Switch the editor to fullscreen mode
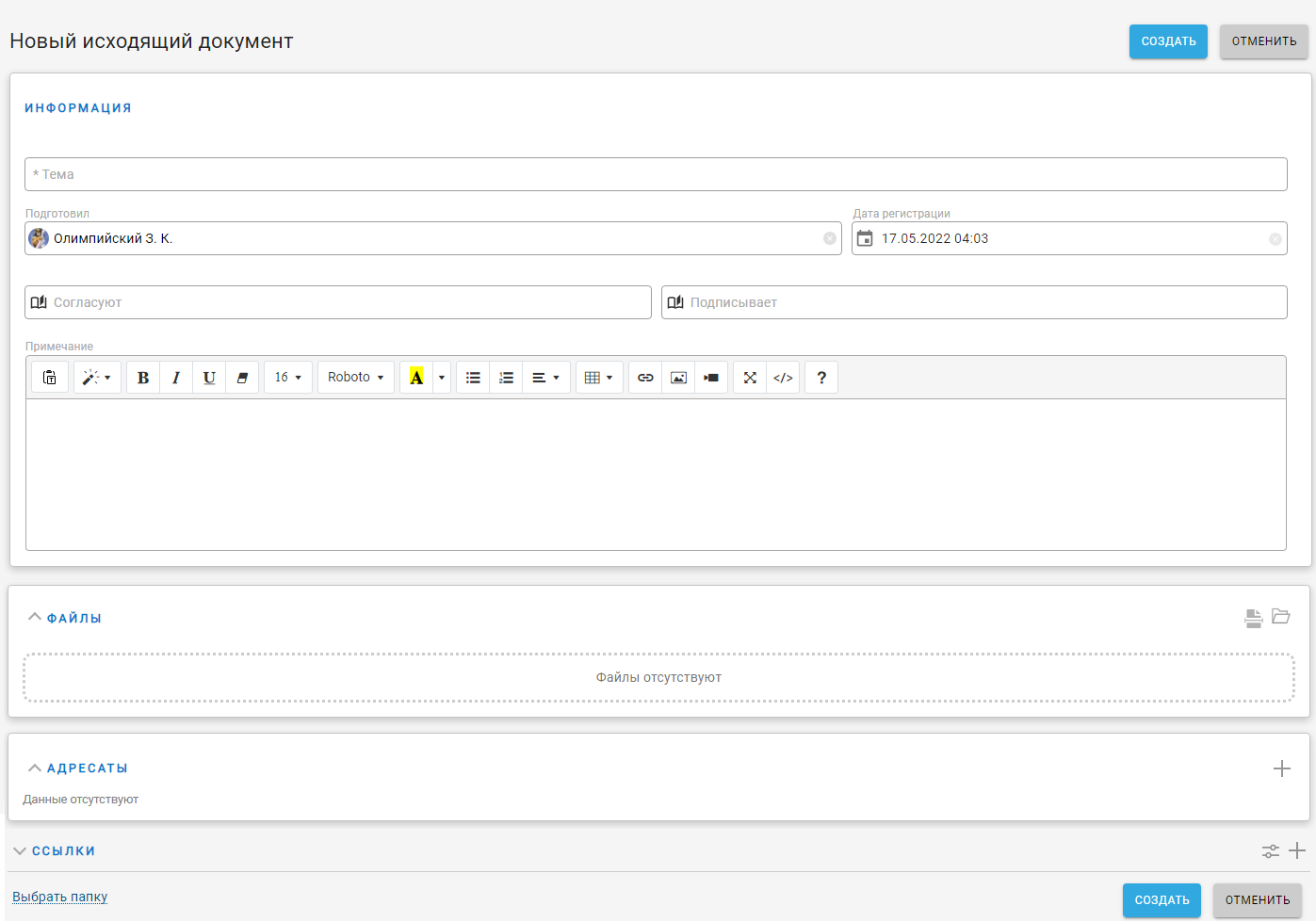This screenshot has width=1316, height=922. tap(750, 378)
